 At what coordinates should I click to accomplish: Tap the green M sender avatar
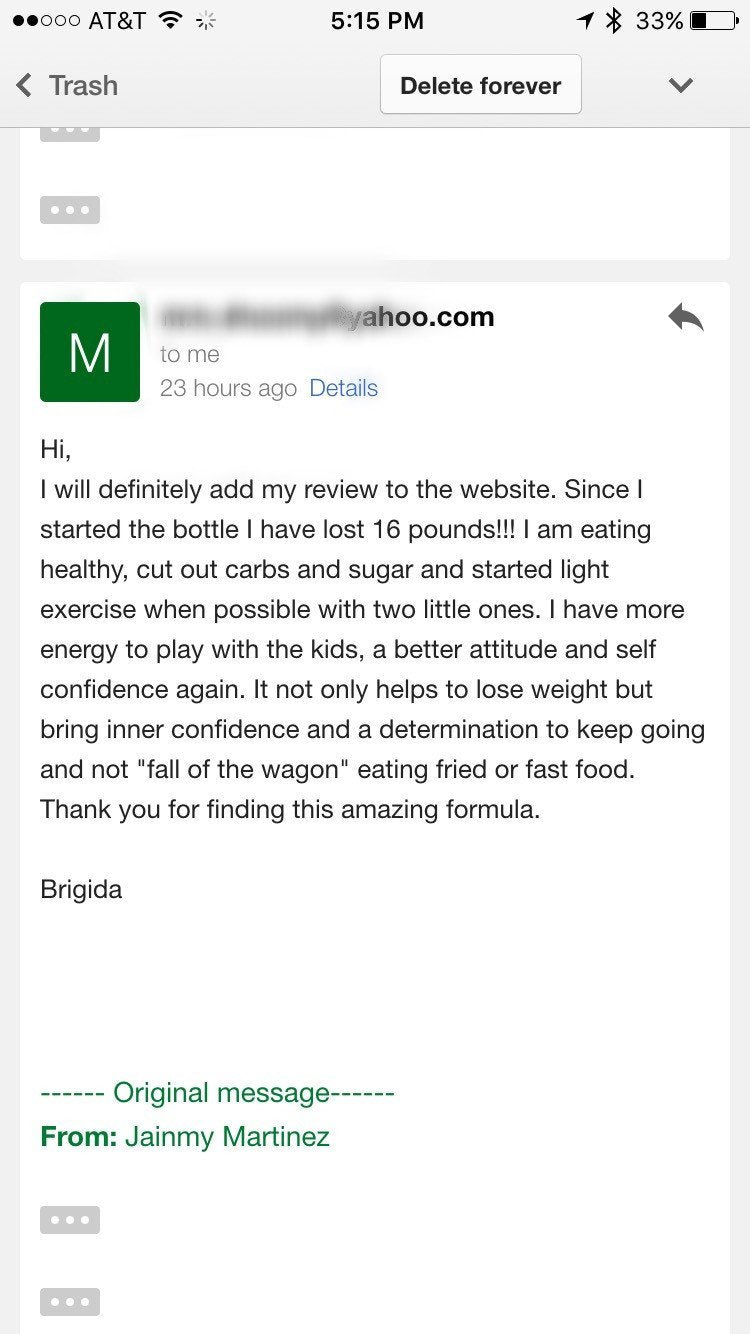coord(90,352)
